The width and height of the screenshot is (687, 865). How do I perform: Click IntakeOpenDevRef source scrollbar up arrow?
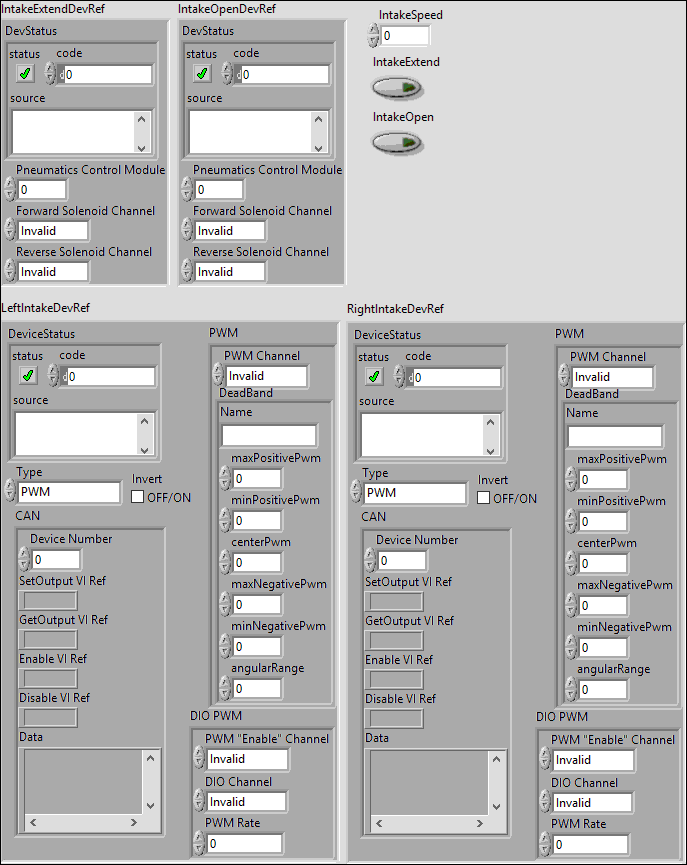(318, 119)
